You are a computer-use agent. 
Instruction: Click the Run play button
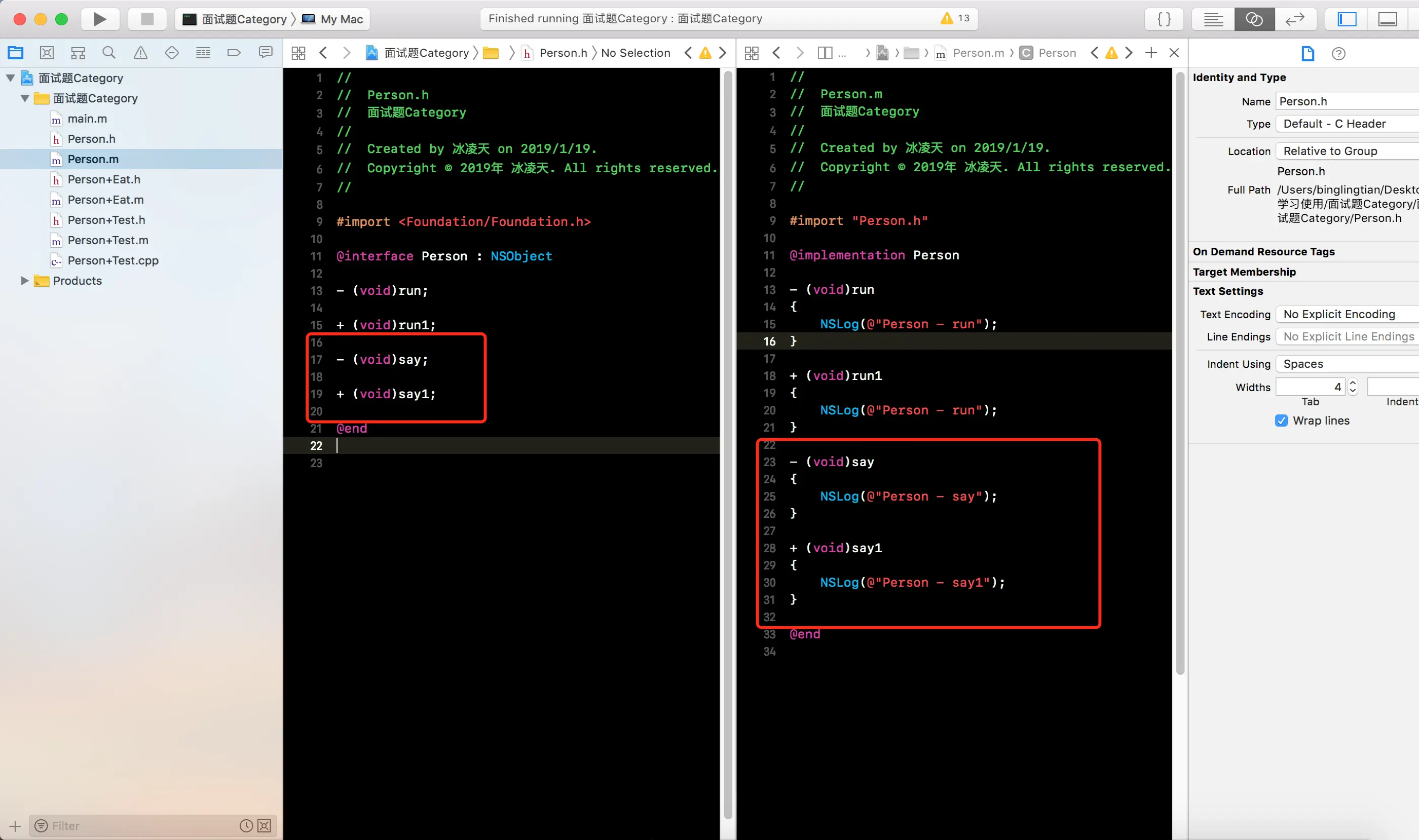click(100, 19)
